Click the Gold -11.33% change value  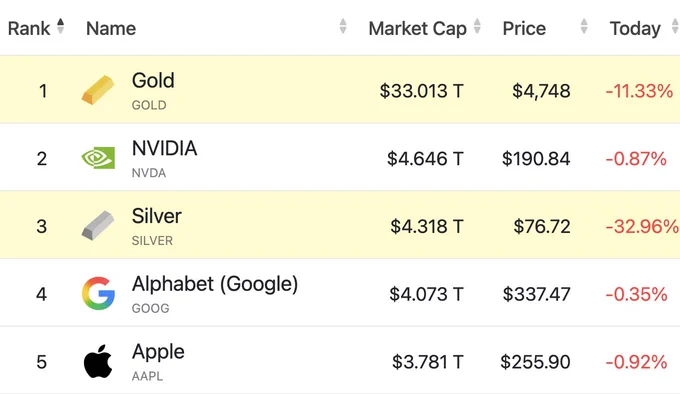639,91
